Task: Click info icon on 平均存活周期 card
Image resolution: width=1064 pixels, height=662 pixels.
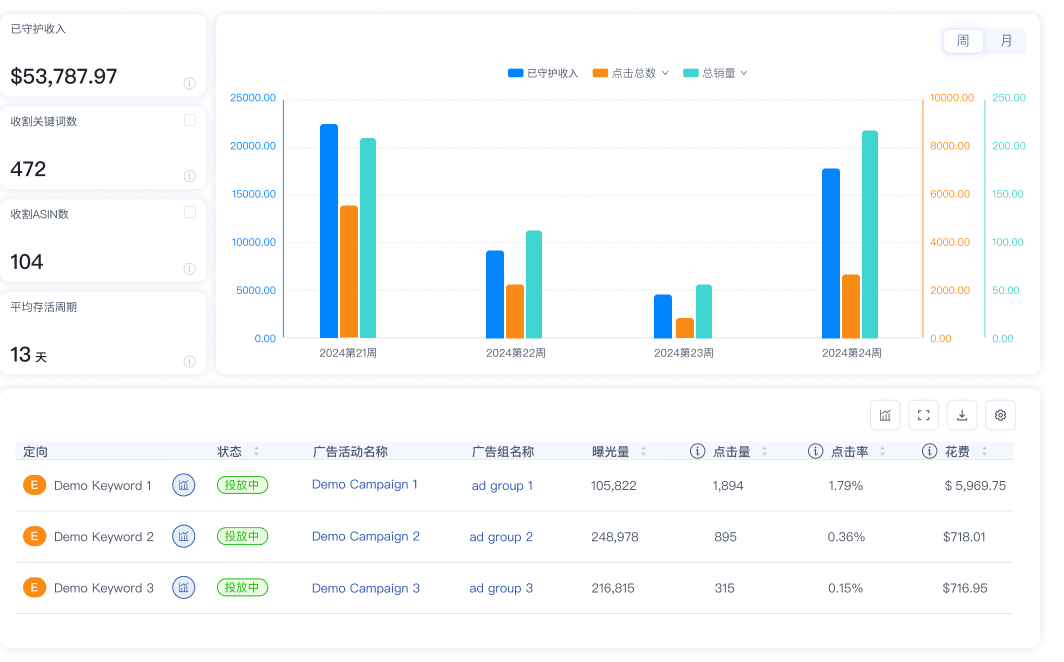Action: [190, 361]
